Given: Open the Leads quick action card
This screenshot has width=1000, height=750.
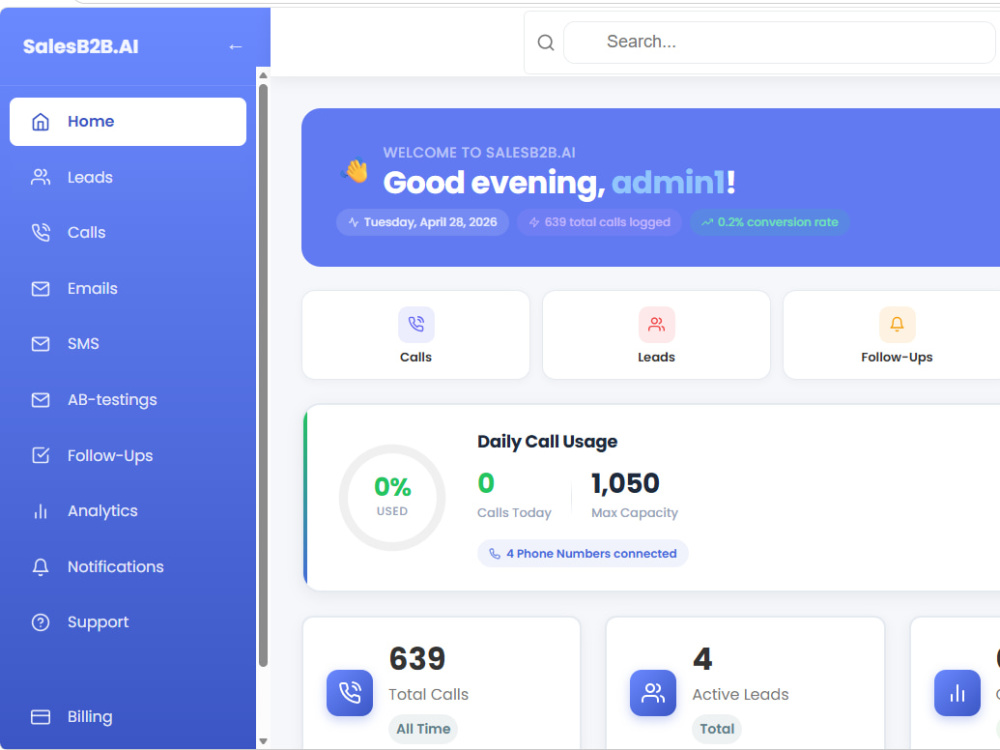Looking at the screenshot, I should click(x=656, y=335).
